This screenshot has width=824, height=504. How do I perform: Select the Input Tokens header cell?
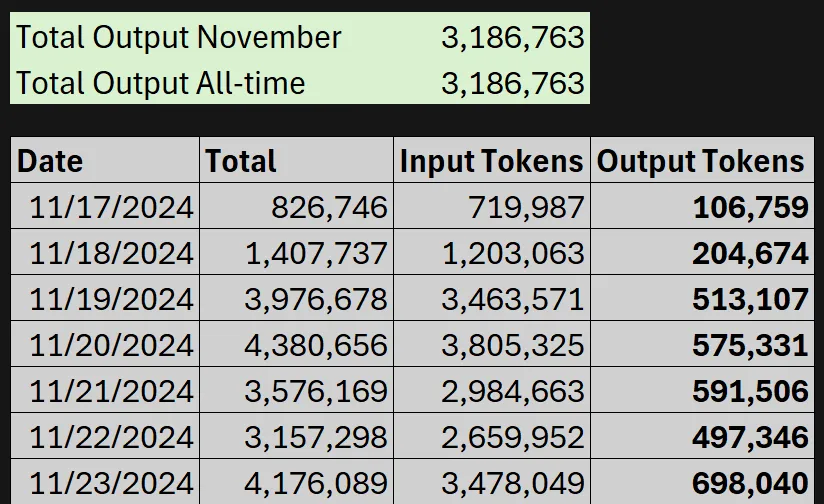coord(492,160)
